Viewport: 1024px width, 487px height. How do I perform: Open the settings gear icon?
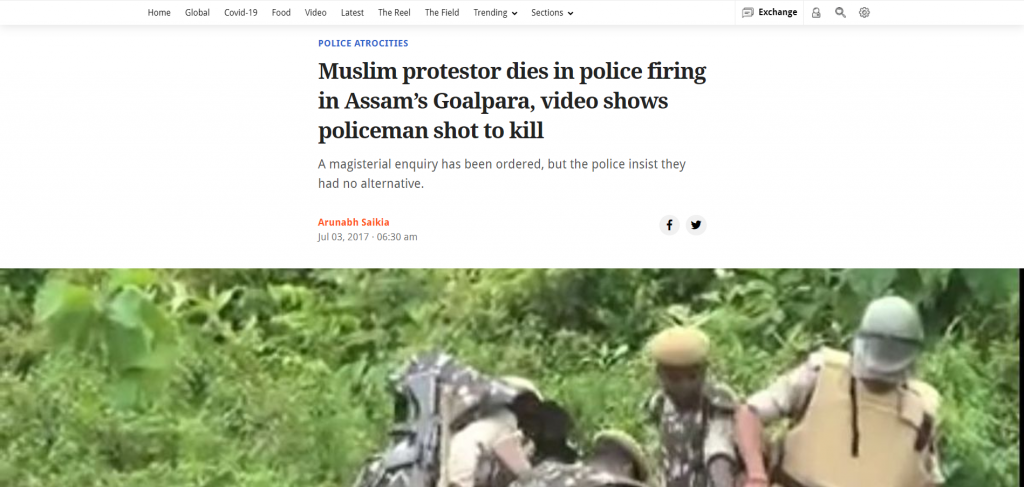click(x=864, y=12)
